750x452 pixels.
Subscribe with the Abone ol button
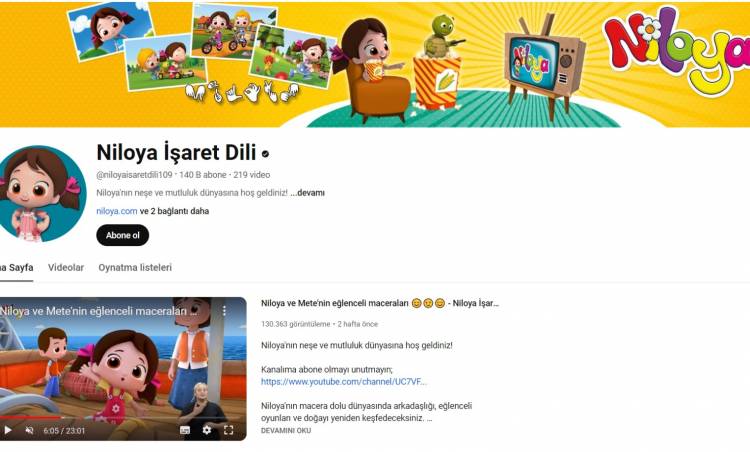(x=123, y=235)
